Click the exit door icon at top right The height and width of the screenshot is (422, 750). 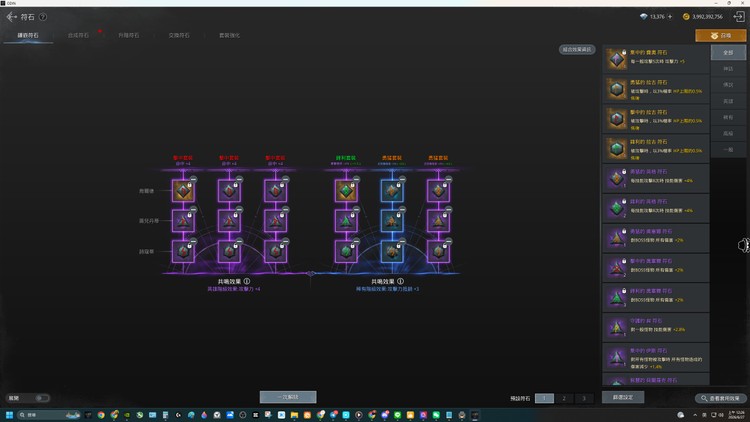(x=739, y=16)
